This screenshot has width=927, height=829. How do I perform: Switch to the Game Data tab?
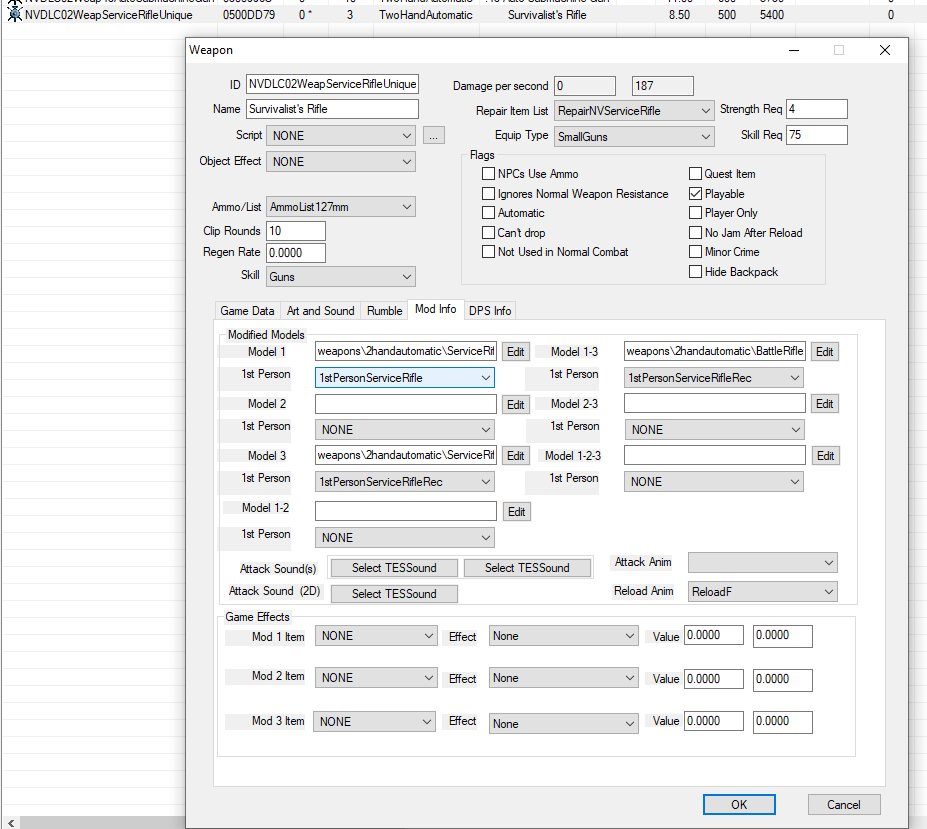click(247, 311)
